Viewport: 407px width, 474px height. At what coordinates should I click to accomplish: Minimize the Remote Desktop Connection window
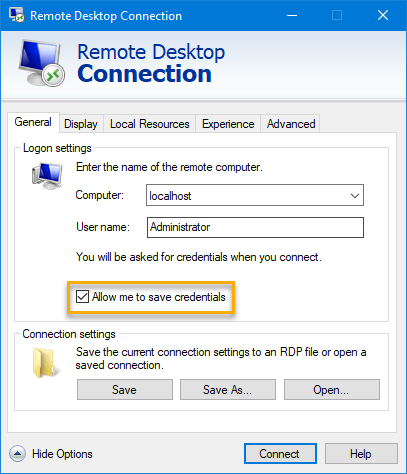[x=292, y=15]
